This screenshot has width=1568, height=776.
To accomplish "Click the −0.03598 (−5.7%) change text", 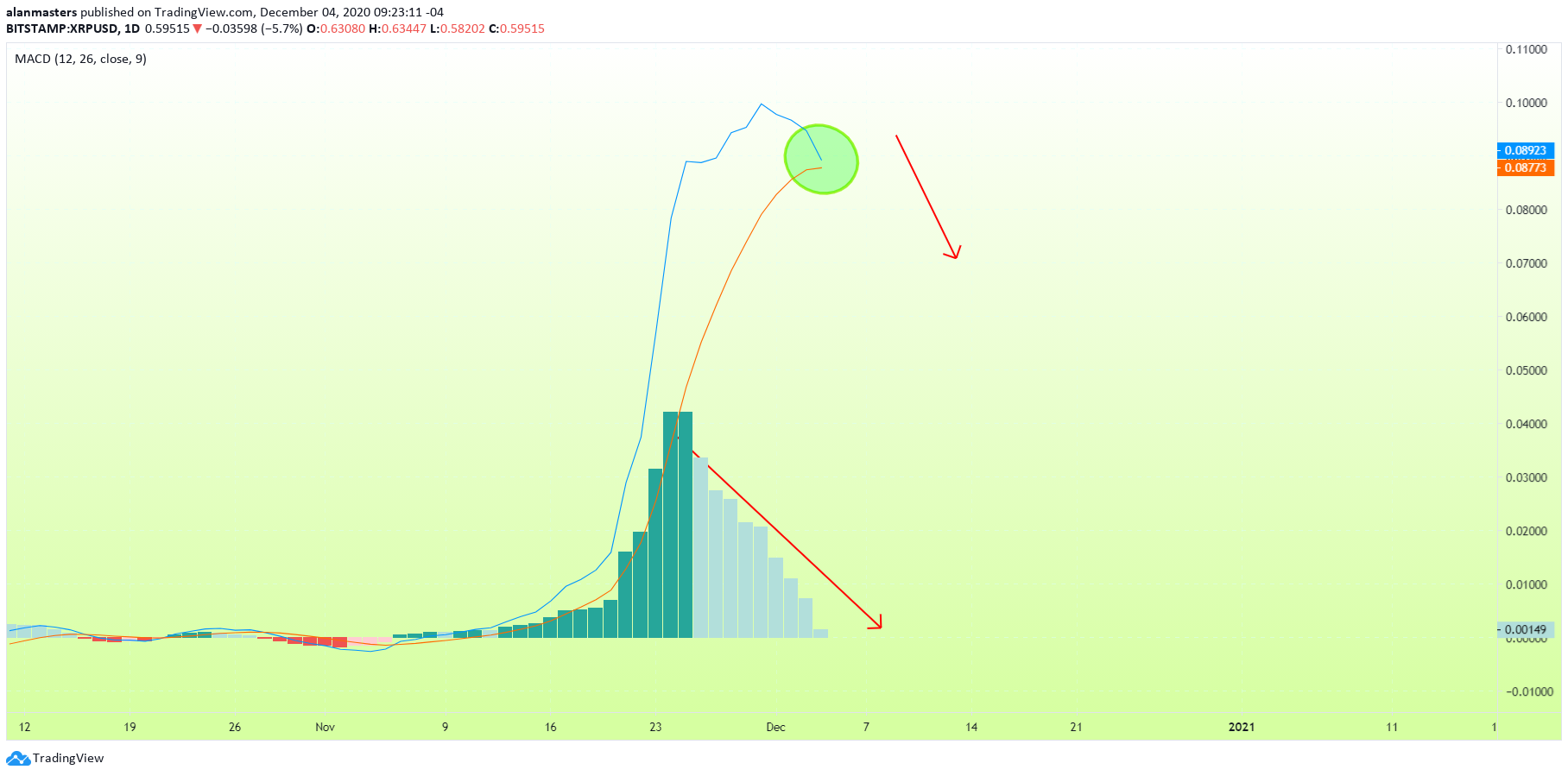I will [254, 28].
